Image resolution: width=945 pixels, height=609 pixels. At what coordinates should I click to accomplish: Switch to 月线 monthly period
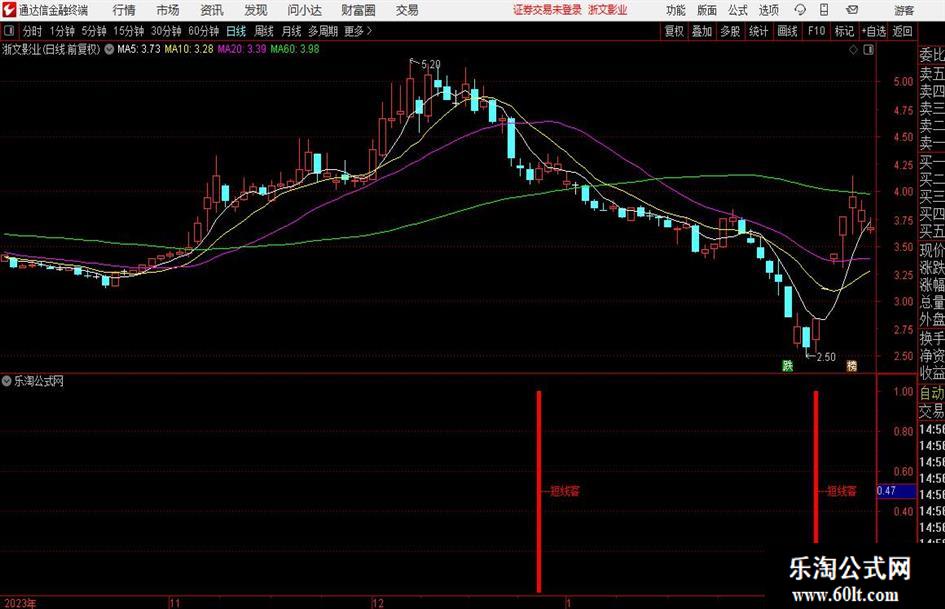pos(291,31)
